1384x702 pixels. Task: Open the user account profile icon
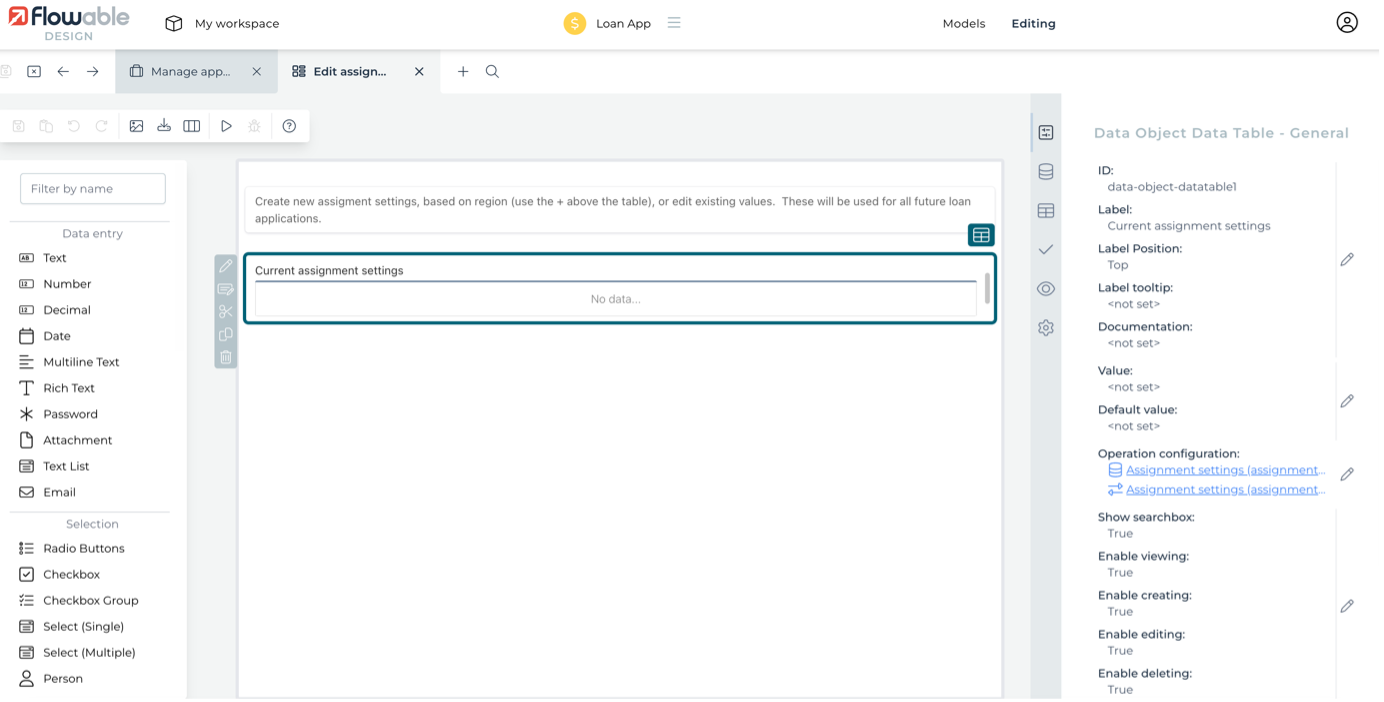click(x=1347, y=23)
